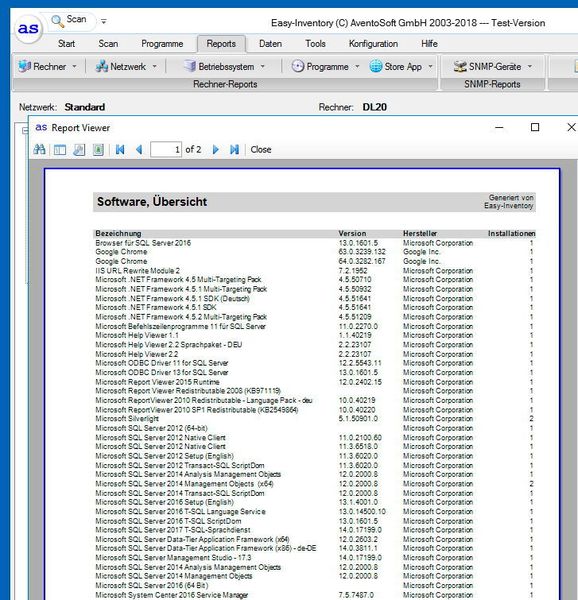Select the Reports ribbon tab
Image resolution: width=578 pixels, height=600 pixels.
221,44
